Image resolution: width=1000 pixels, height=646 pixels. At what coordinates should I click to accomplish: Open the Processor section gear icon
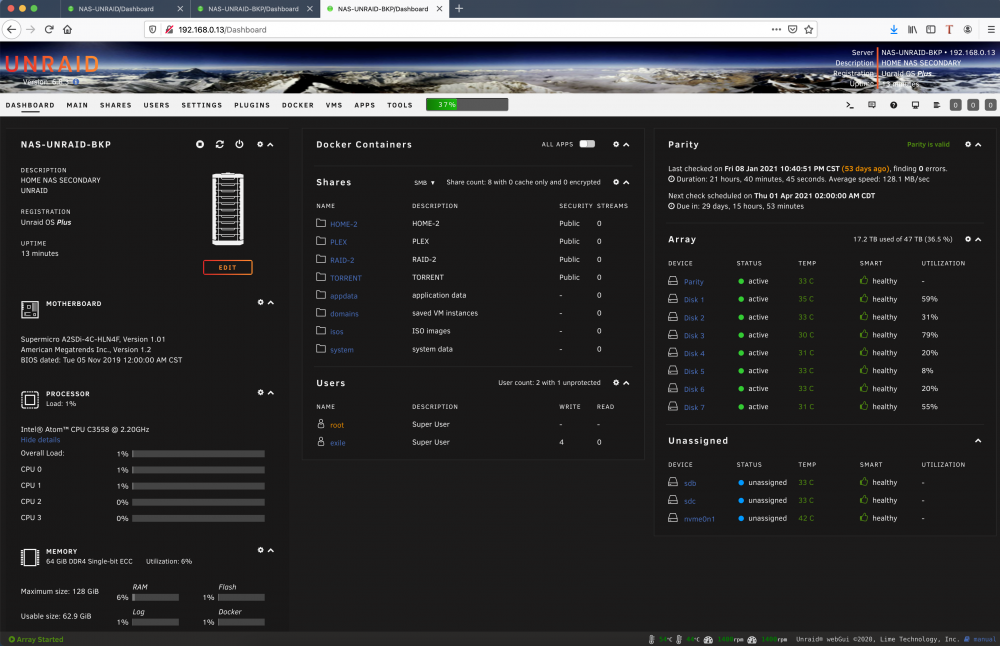[260, 392]
